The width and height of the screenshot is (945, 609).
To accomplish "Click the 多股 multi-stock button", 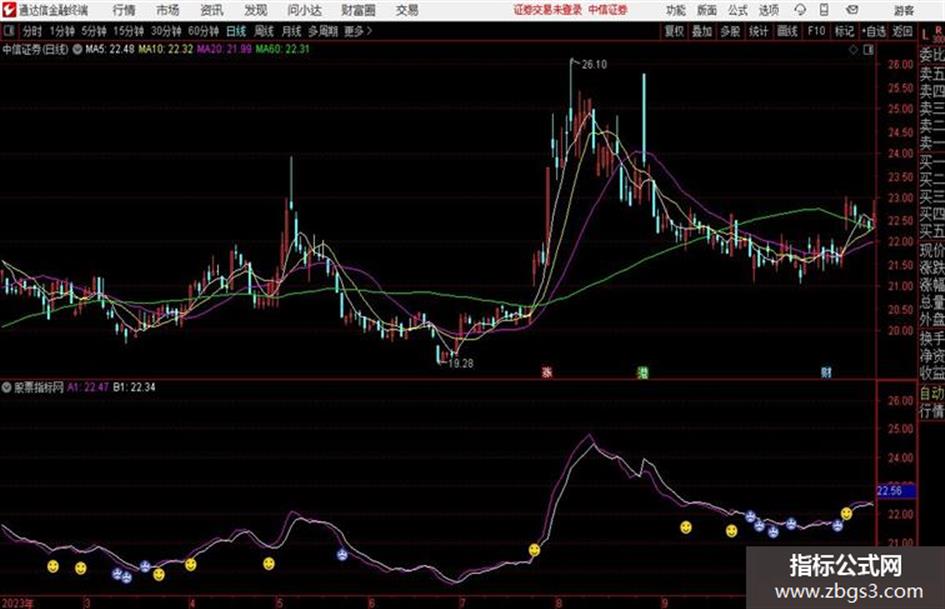I will tap(730, 31).
